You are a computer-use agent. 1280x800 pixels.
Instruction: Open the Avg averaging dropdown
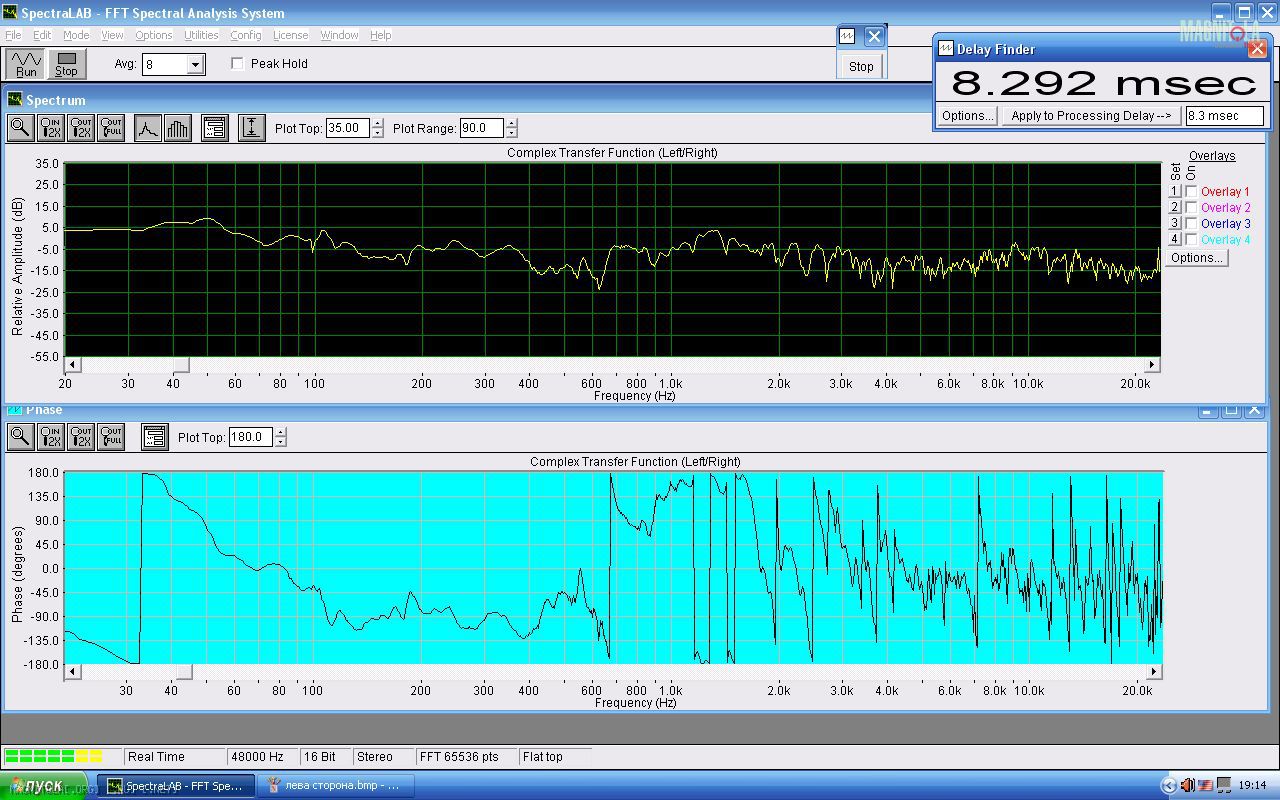tap(196, 64)
